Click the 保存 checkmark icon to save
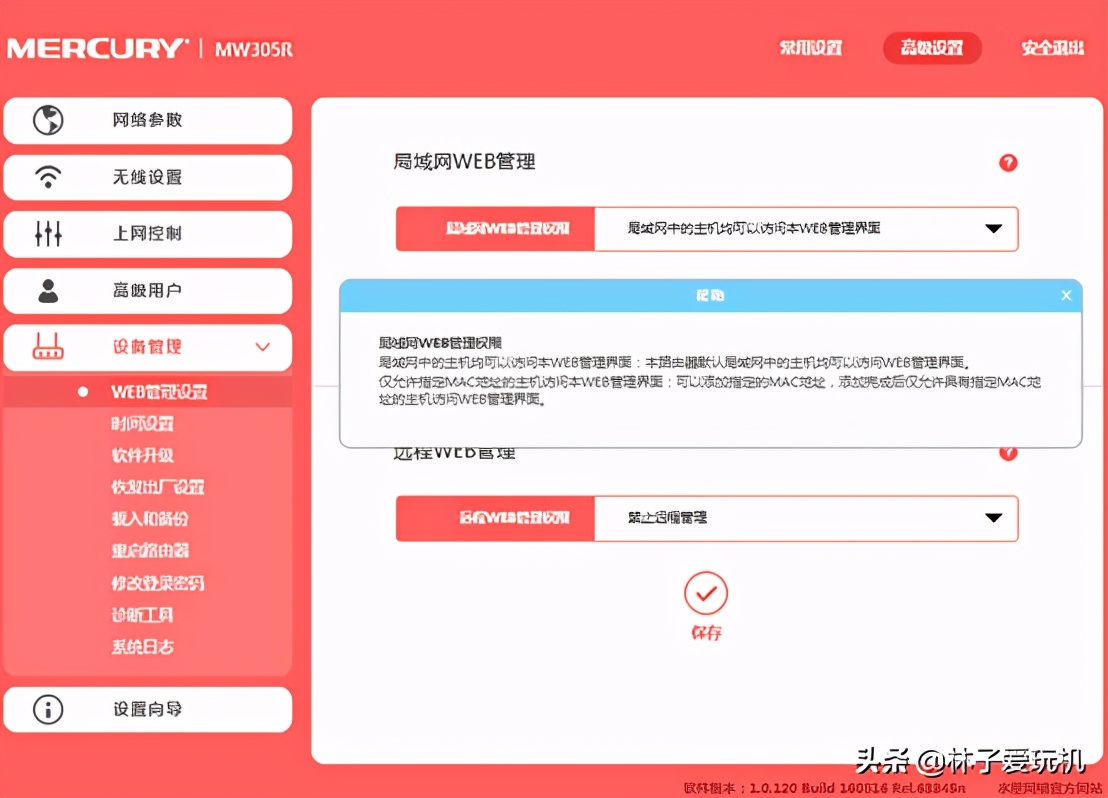1108x798 pixels. (706, 593)
